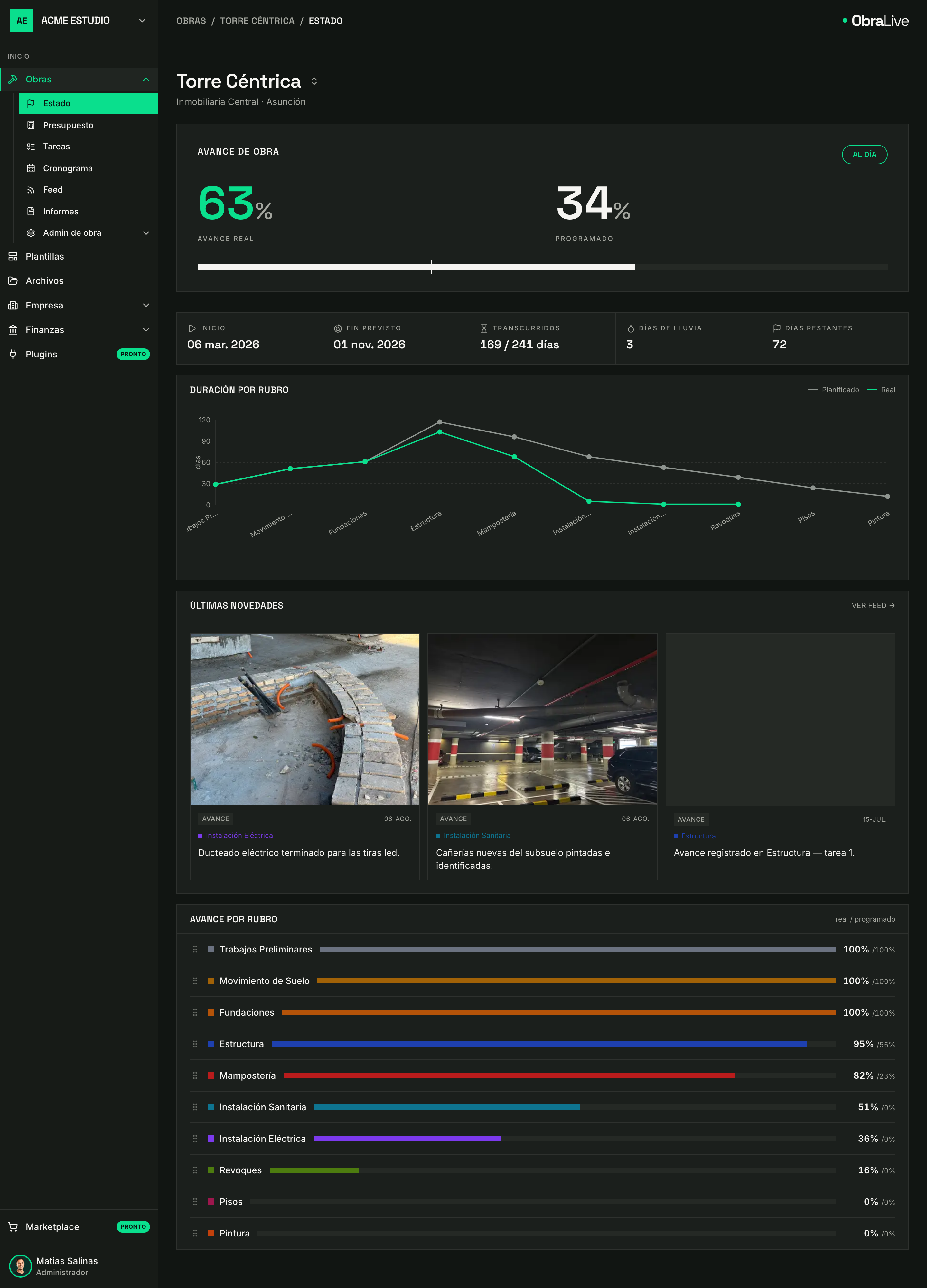
Task: Toggle the Real legend entry in chart
Action: (x=881, y=390)
